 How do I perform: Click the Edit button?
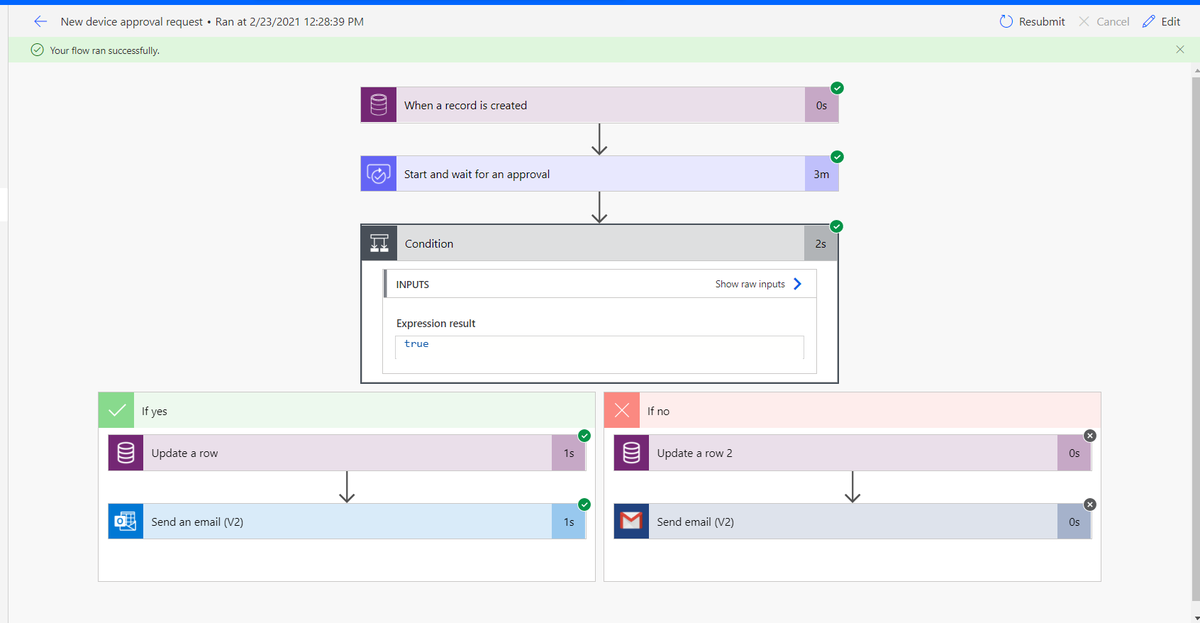(x=1160, y=21)
